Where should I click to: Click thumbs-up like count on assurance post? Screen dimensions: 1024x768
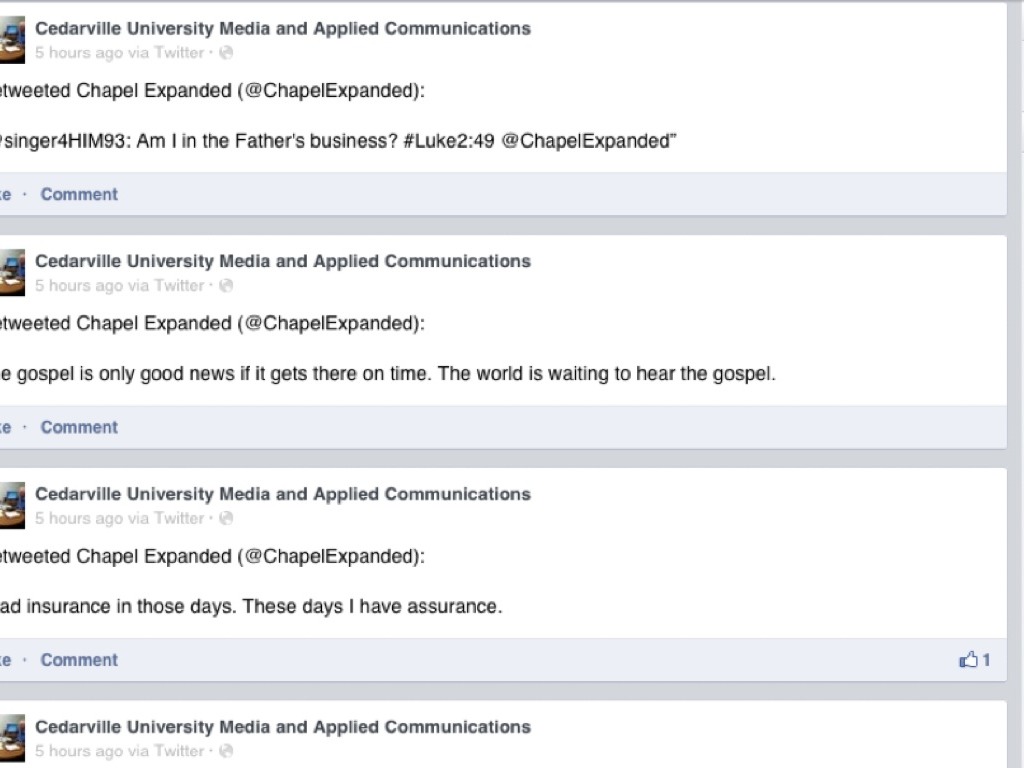pyautogui.click(x=975, y=660)
